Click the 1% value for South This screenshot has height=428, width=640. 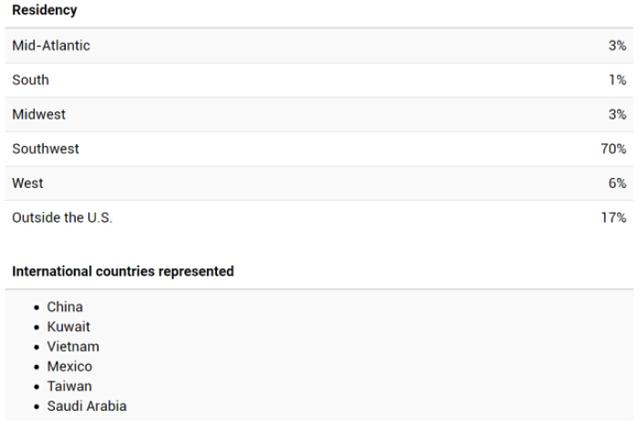[x=618, y=80]
